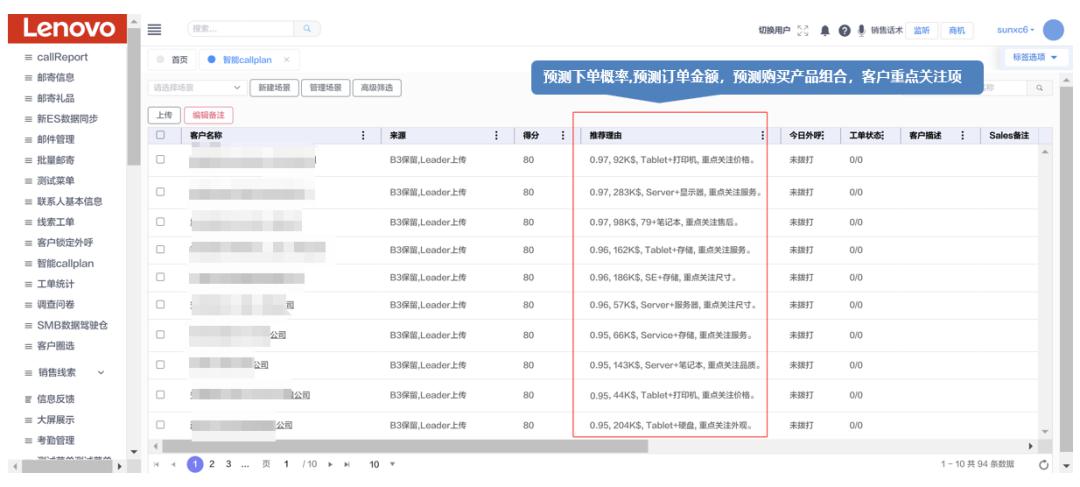Expand the 销售线索 sidebar menu
1080x487 pixels.
coord(65,373)
